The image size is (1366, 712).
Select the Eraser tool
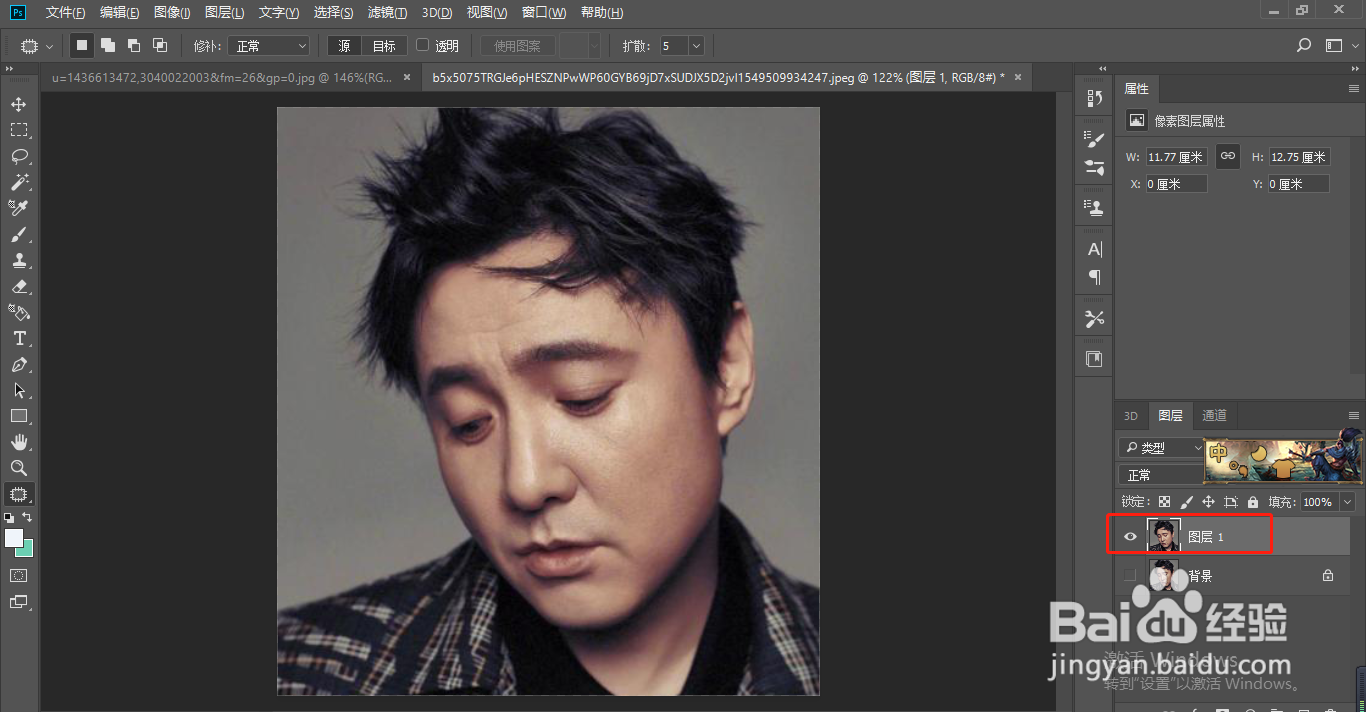pyautogui.click(x=19, y=286)
